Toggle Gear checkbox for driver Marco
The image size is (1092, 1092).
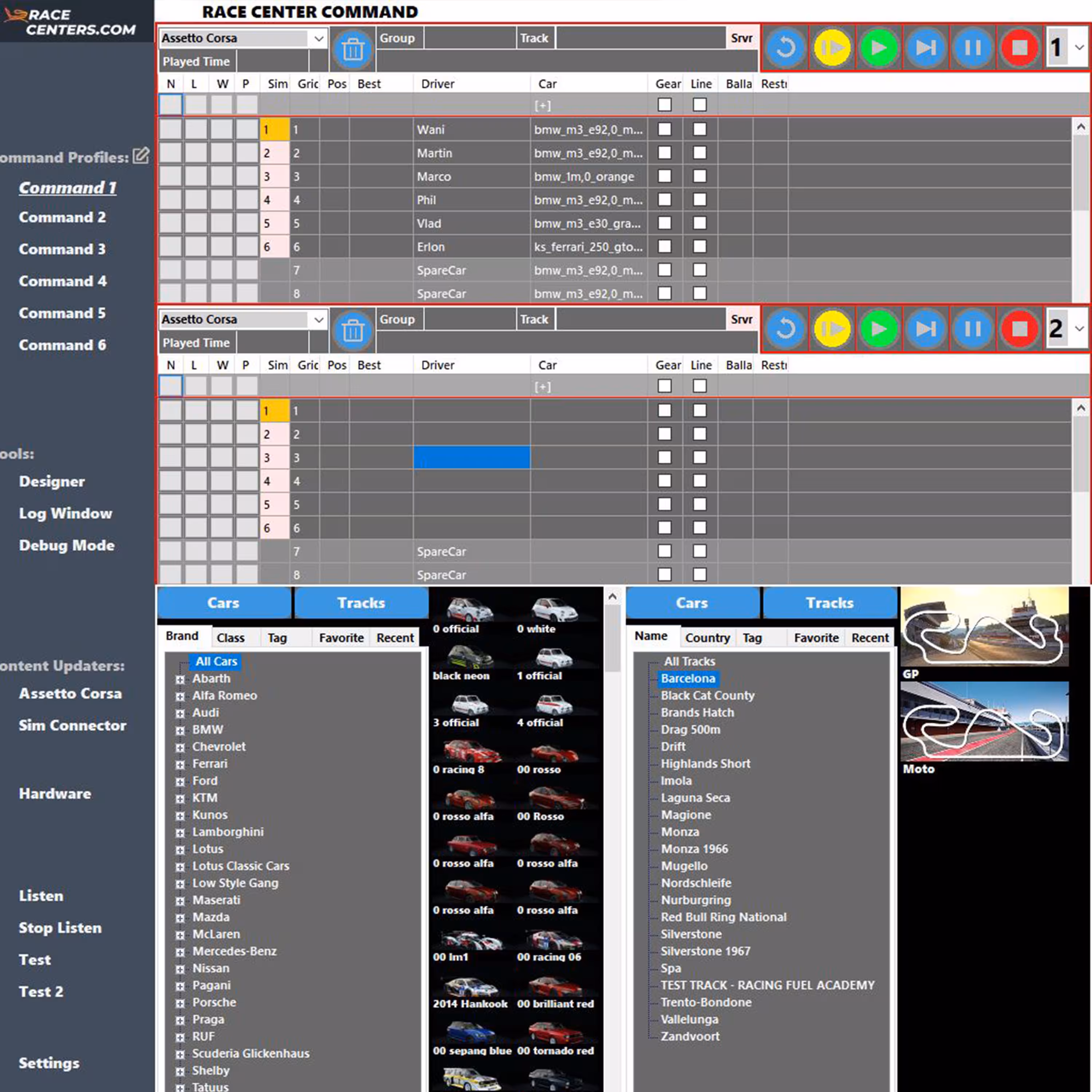pyautogui.click(x=665, y=176)
